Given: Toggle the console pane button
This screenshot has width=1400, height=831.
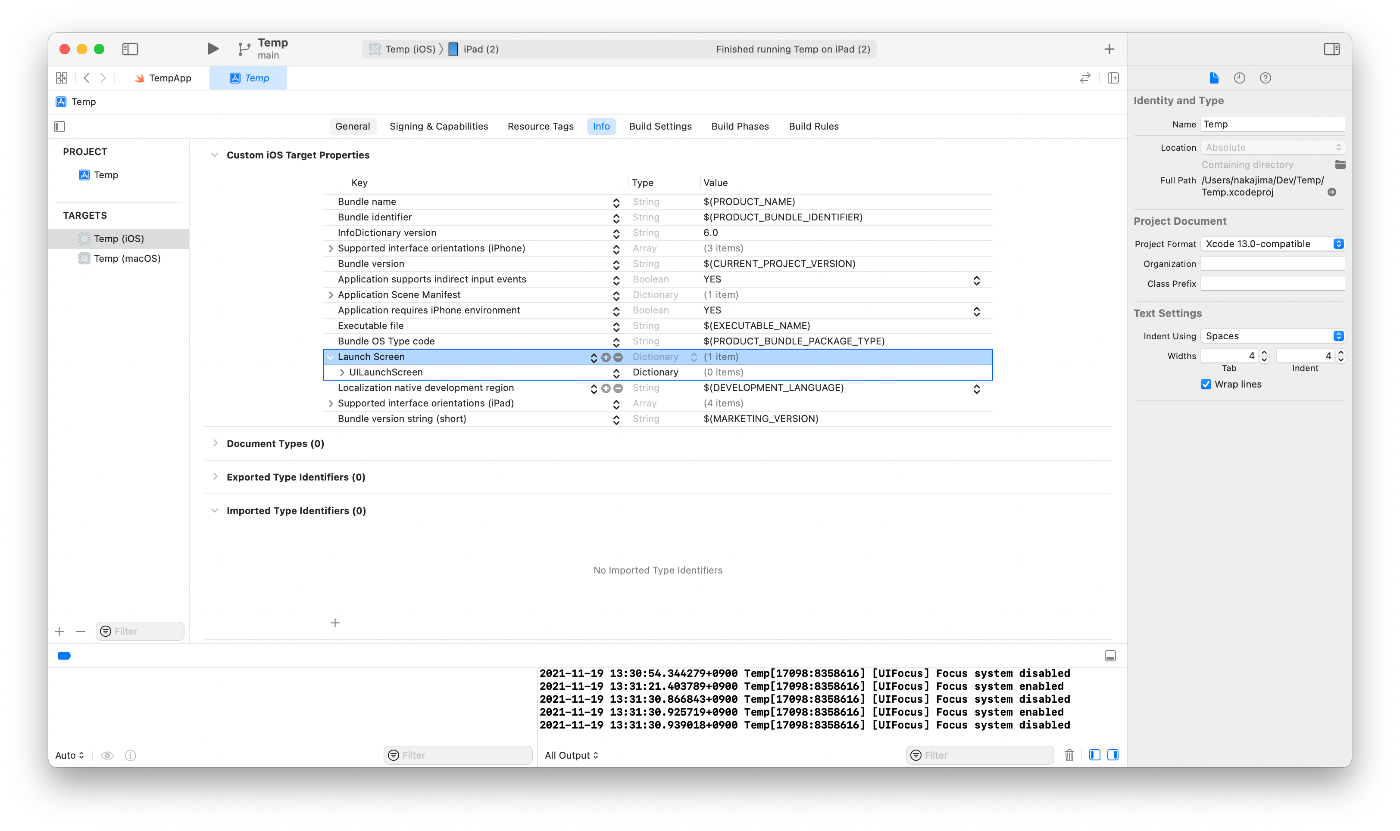Looking at the screenshot, I should [1113, 756].
